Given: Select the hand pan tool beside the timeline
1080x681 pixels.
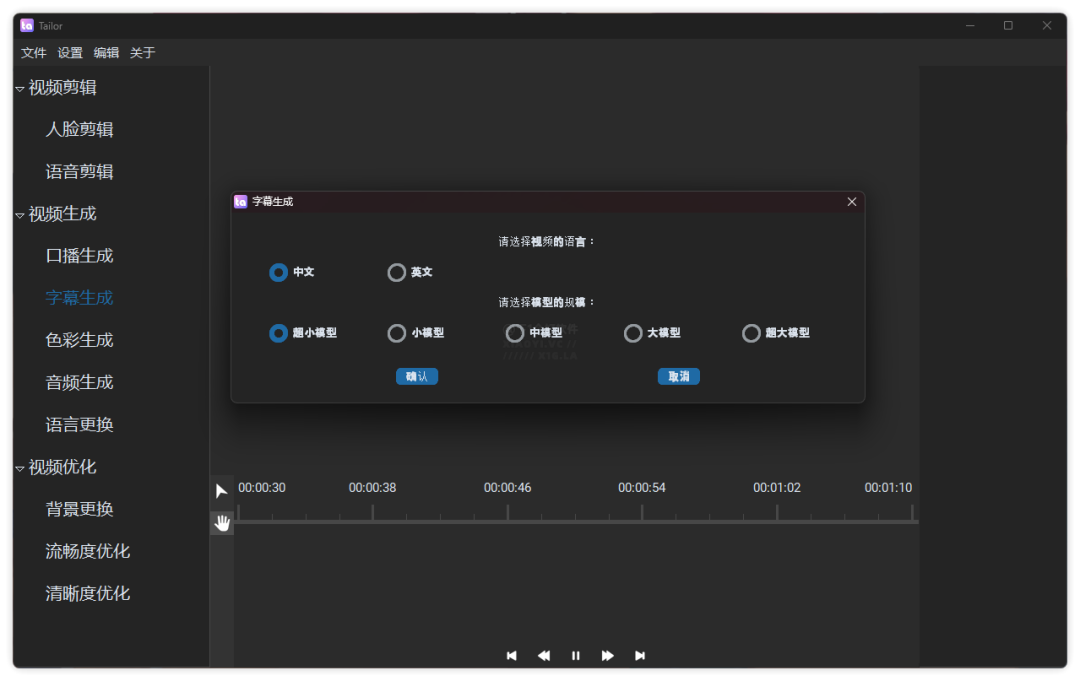Looking at the screenshot, I should (x=222, y=521).
